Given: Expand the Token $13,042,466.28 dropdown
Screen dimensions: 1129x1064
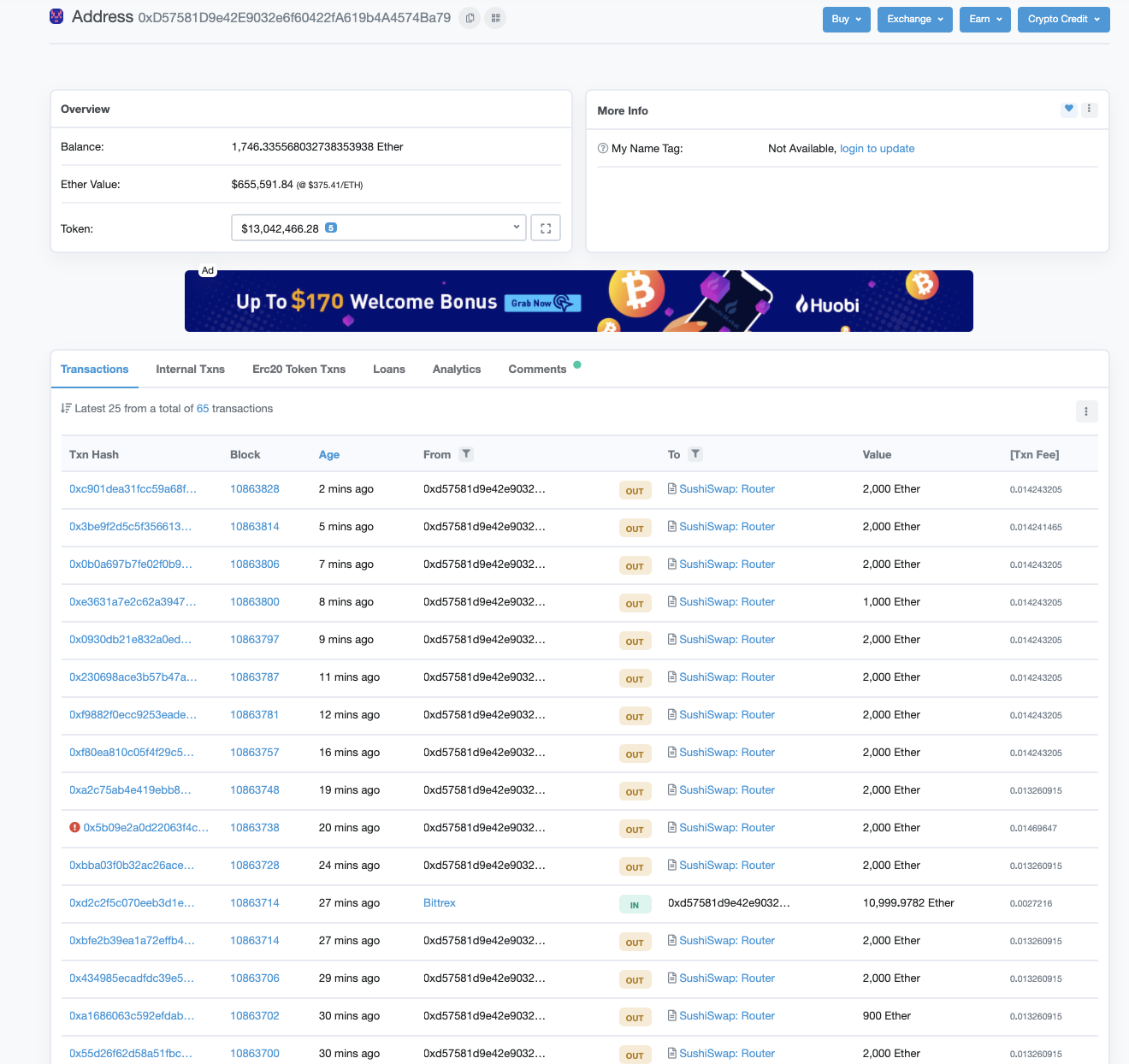Looking at the screenshot, I should coord(379,228).
